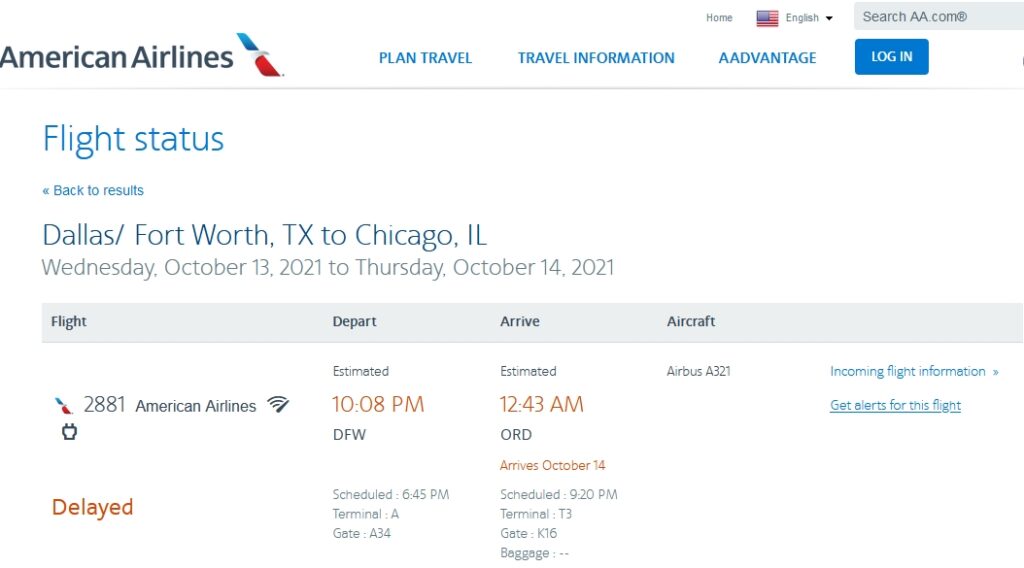Click the Airbus A321 aircraft label
This screenshot has width=1024, height=568.
pyautogui.click(x=698, y=371)
